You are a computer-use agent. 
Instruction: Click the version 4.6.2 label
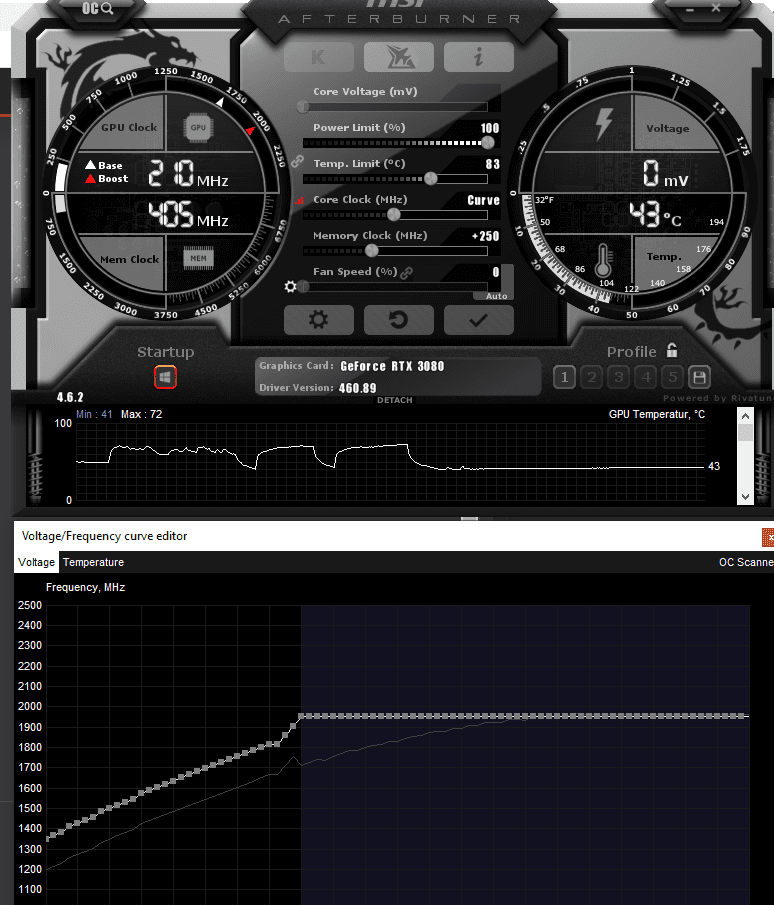(70, 397)
